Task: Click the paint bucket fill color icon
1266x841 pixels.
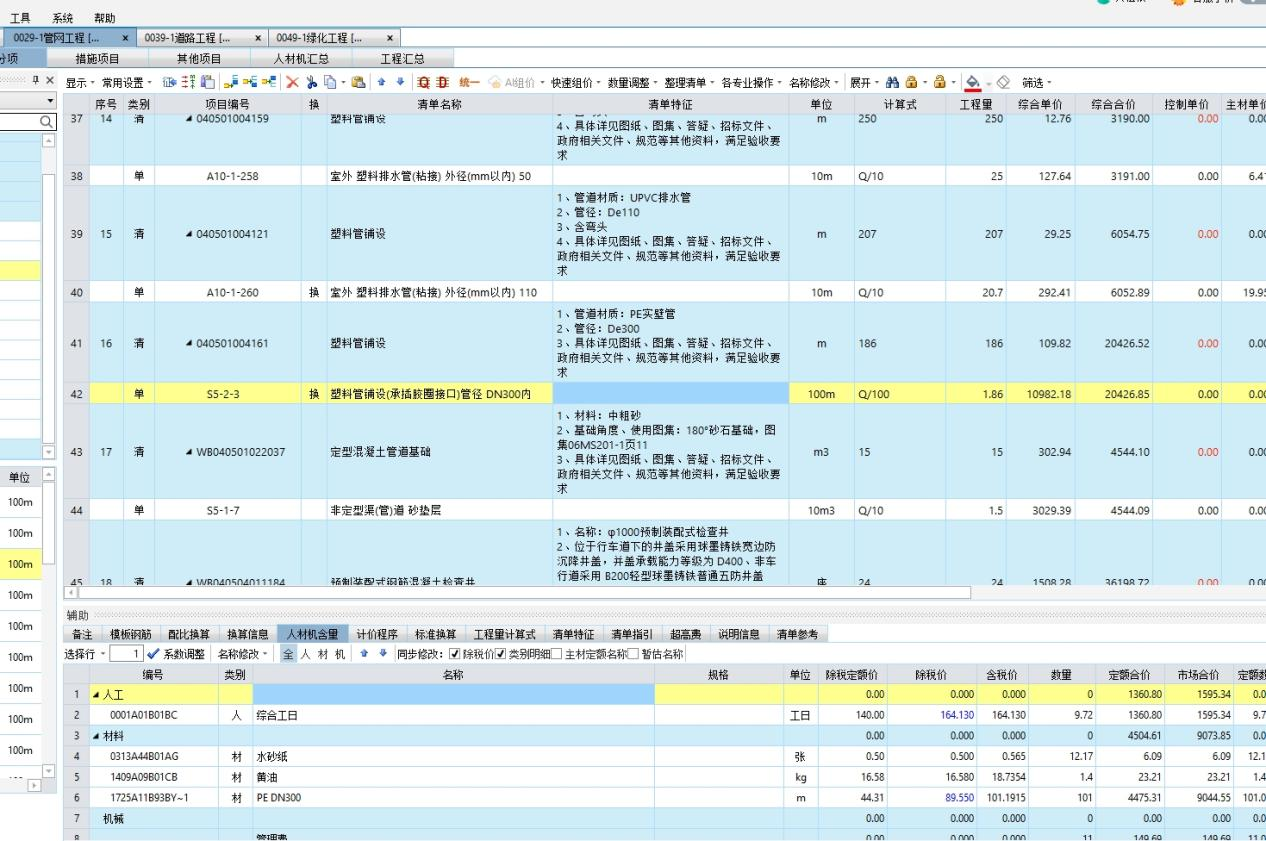Action: coord(973,83)
